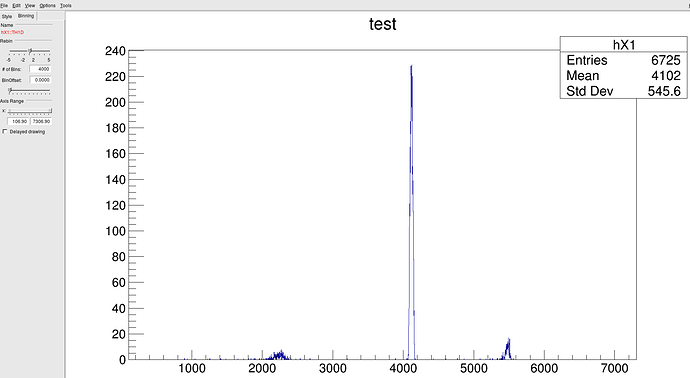Viewport: 690px width, 378px height.
Task: Click the BinOffset slider handle
Action: tap(10, 90)
